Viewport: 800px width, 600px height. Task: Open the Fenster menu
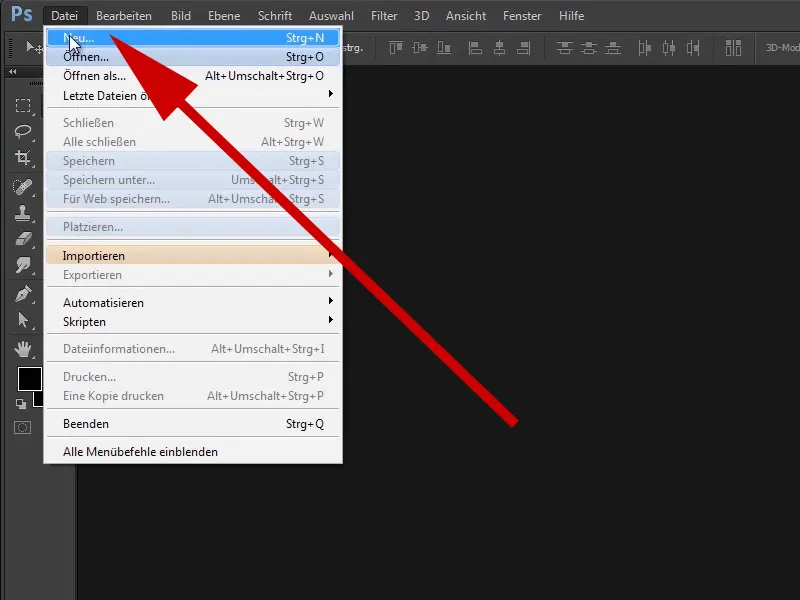click(x=521, y=15)
